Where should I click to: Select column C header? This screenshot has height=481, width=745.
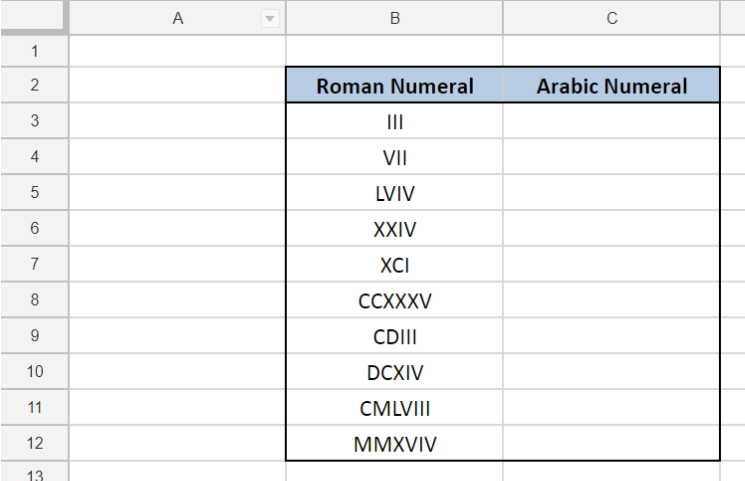point(612,18)
